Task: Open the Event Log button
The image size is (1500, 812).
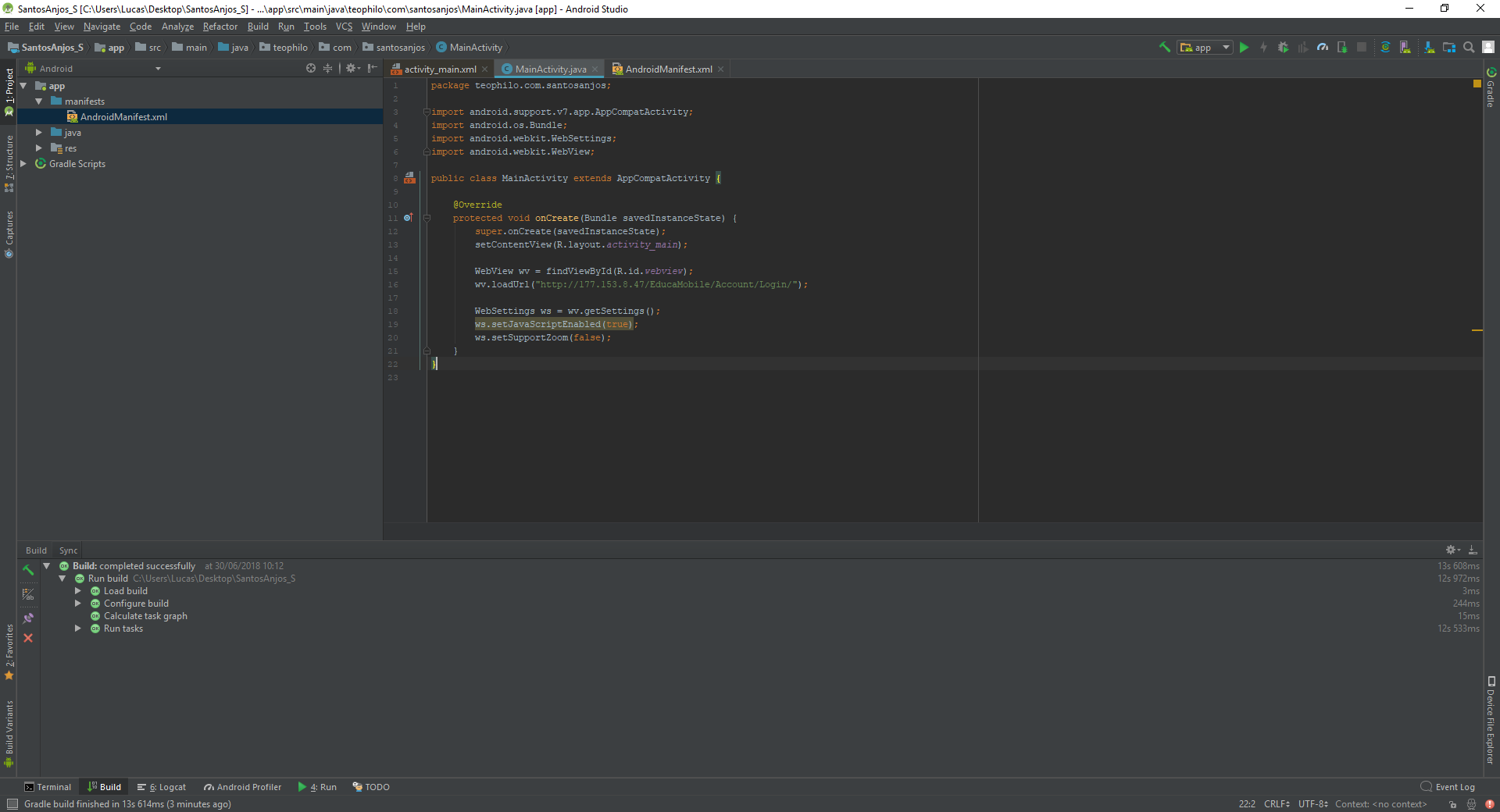Action: pos(1448,787)
